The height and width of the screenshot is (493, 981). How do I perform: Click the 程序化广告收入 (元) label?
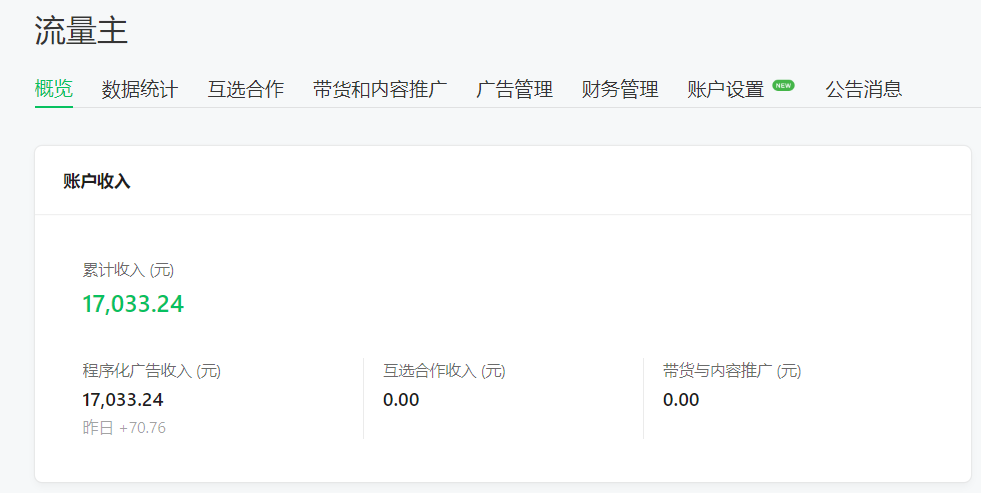(151, 370)
